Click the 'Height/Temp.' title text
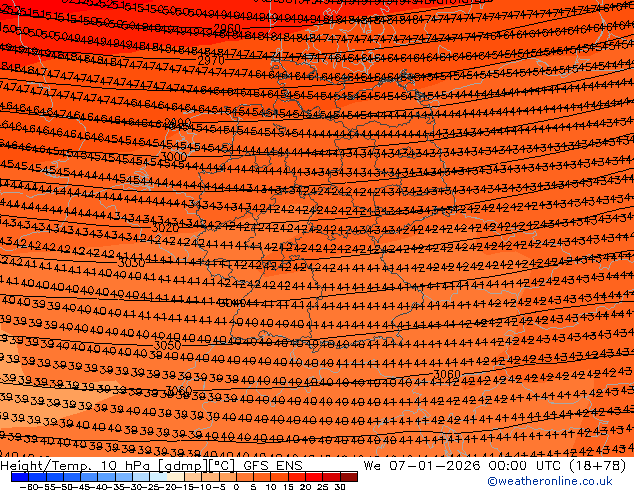 coord(44,466)
